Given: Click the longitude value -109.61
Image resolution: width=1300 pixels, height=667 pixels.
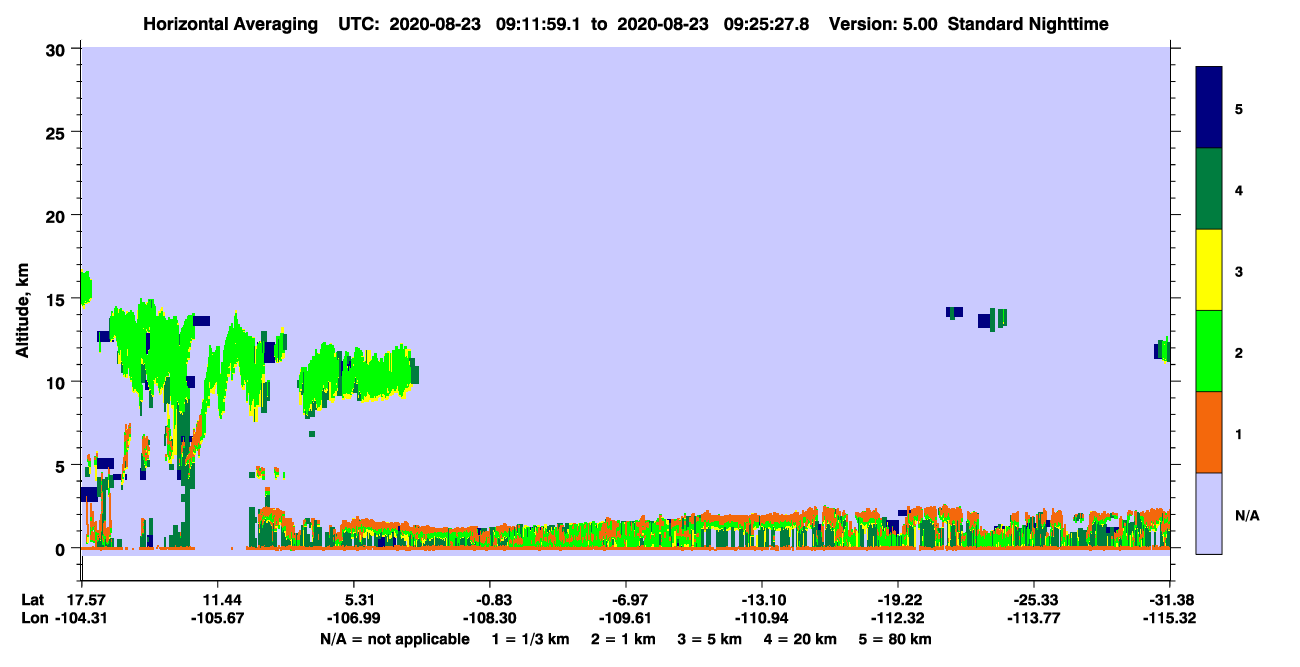Looking at the screenshot, I should click(625, 618).
